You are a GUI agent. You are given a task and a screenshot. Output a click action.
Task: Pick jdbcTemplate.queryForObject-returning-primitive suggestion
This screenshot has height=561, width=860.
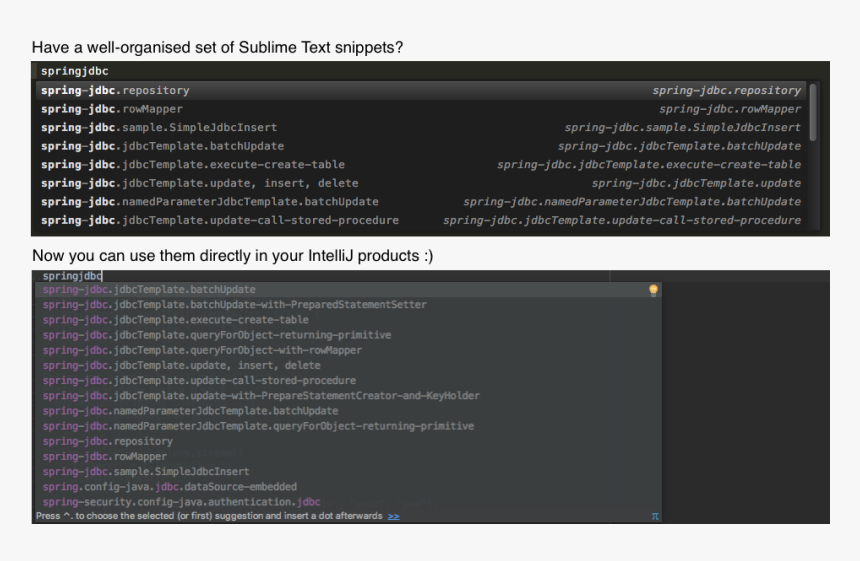coord(217,335)
